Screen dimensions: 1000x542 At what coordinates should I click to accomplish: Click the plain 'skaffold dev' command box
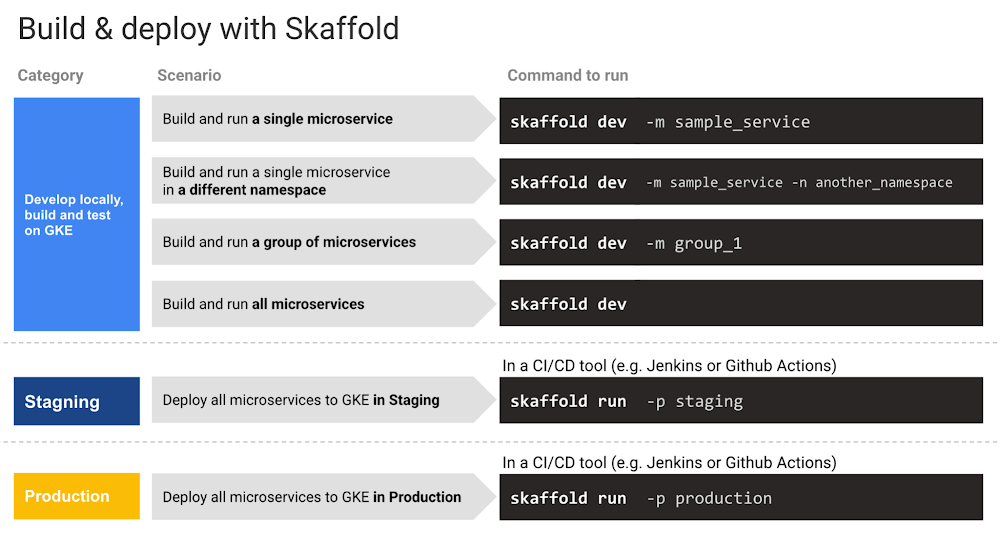(740, 304)
